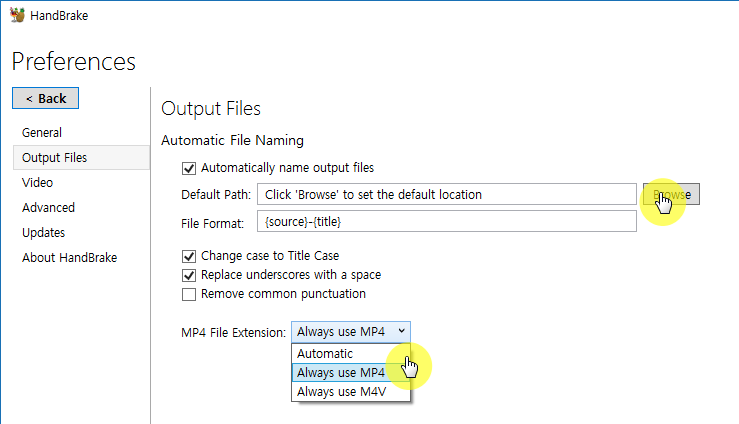Click the File Format label

(x=213, y=223)
